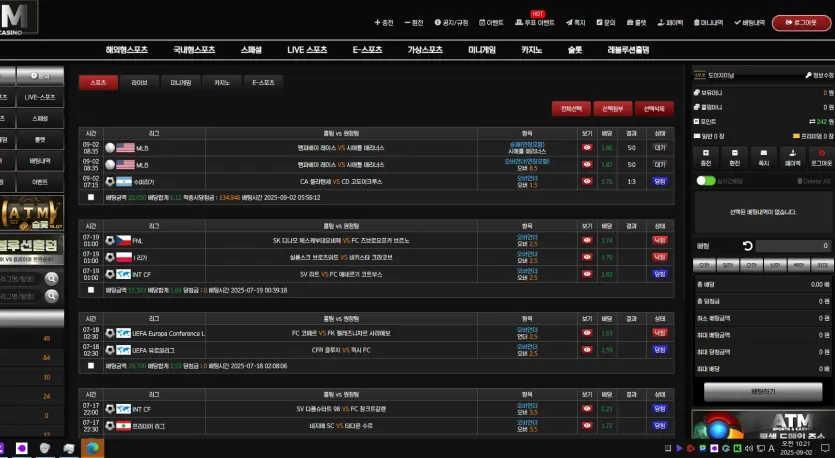Click the envelope 쪽지 button in user panel
This screenshot has width=835, height=458.
[x=764, y=158]
